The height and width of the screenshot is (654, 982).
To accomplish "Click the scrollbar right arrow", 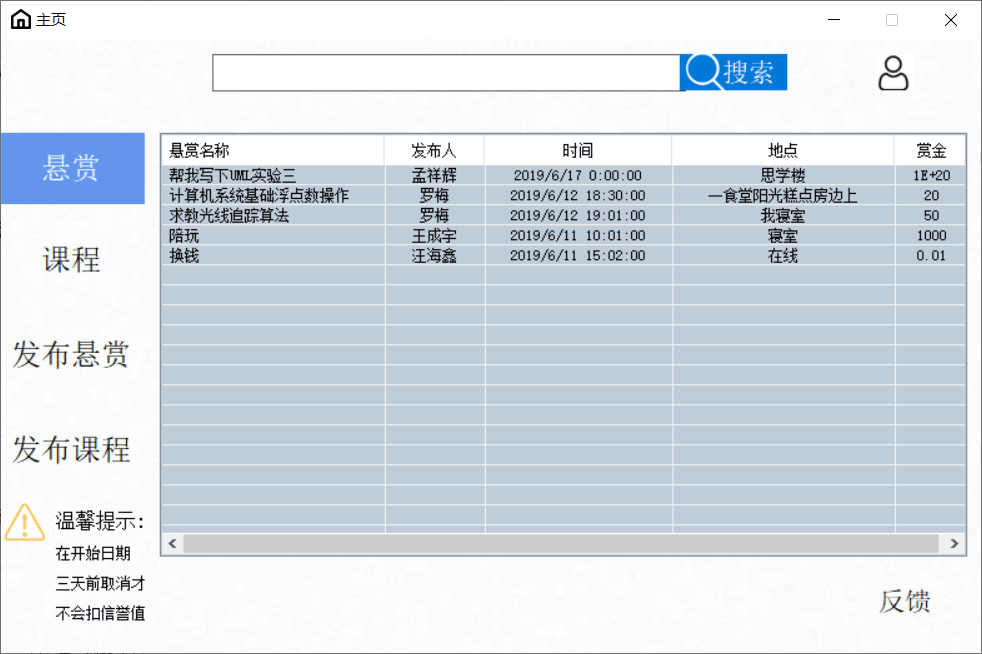I will tap(954, 544).
